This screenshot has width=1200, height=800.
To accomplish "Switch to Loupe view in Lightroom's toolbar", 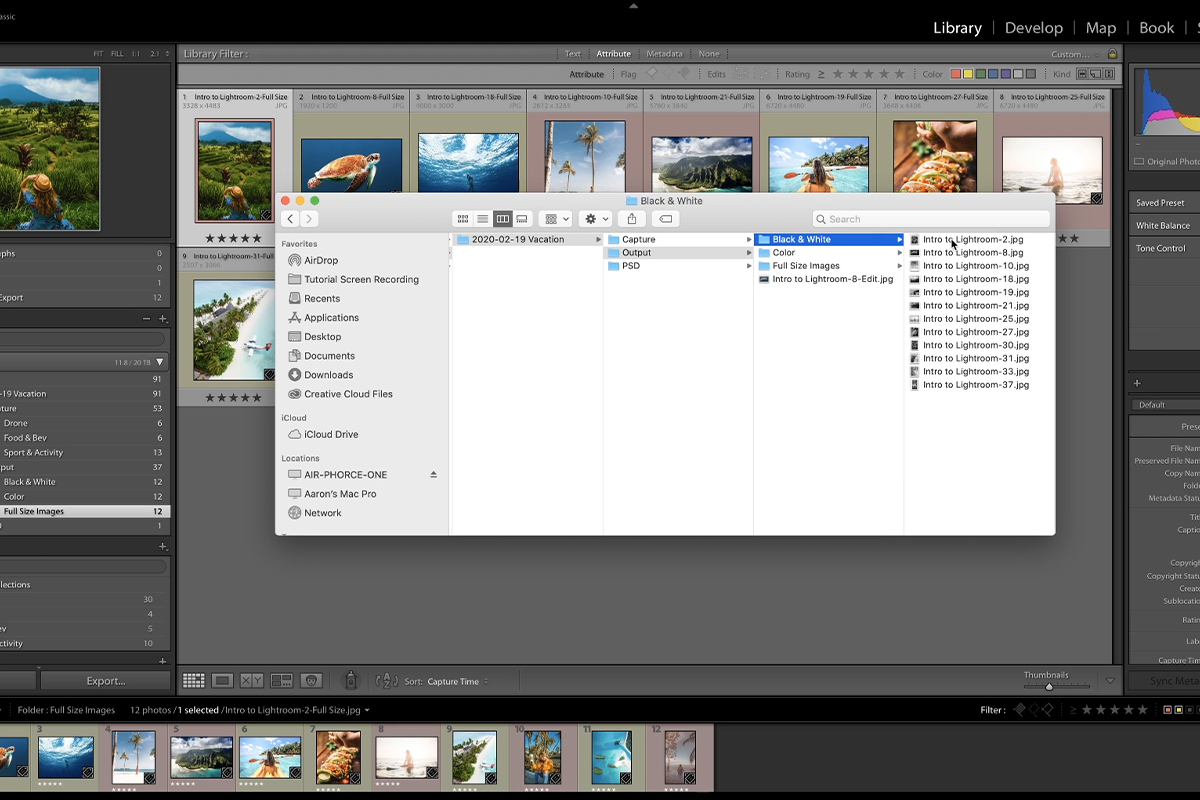I will tap(221, 680).
